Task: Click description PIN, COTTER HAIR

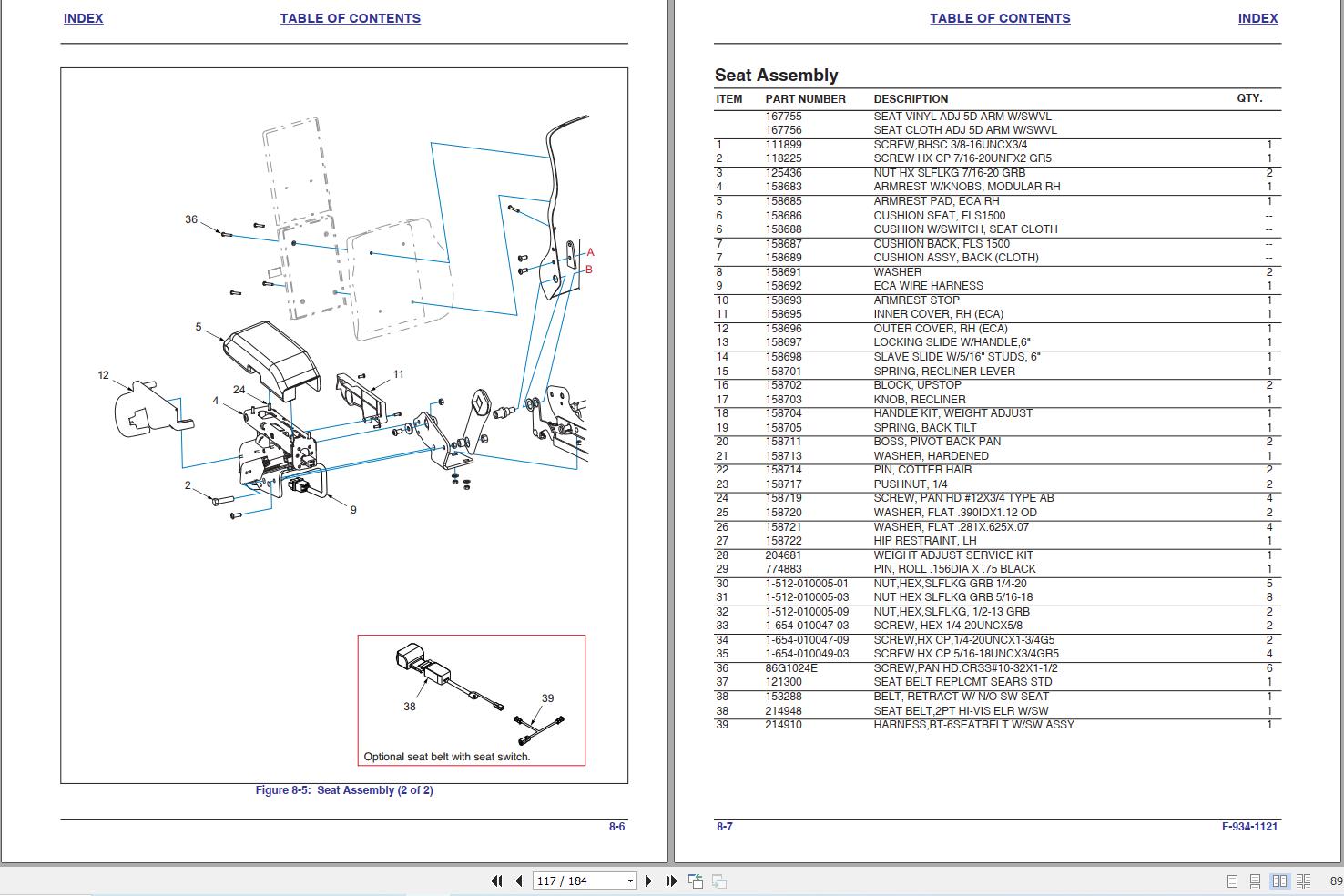Action: [922, 470]
